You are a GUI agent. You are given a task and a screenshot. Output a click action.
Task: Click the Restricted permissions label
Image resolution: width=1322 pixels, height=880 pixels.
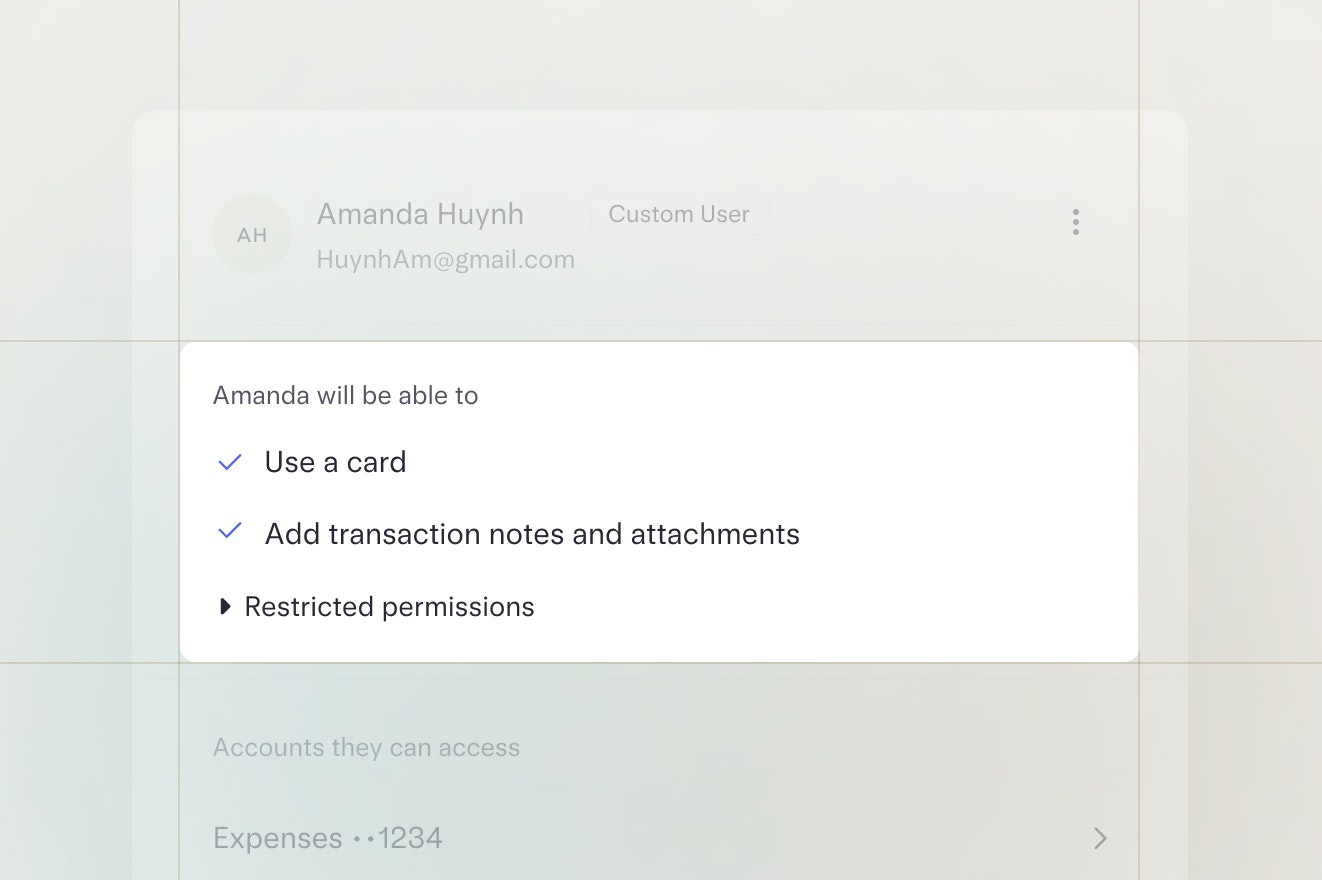point(389,607)
